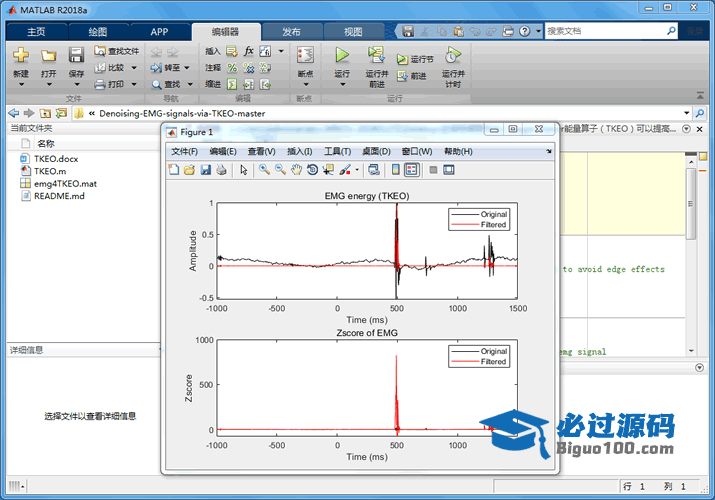The width and height of the screenshot is (715, 500).
Task: Click the 查找文件 (Find Files) button
Action: (116, 51)
